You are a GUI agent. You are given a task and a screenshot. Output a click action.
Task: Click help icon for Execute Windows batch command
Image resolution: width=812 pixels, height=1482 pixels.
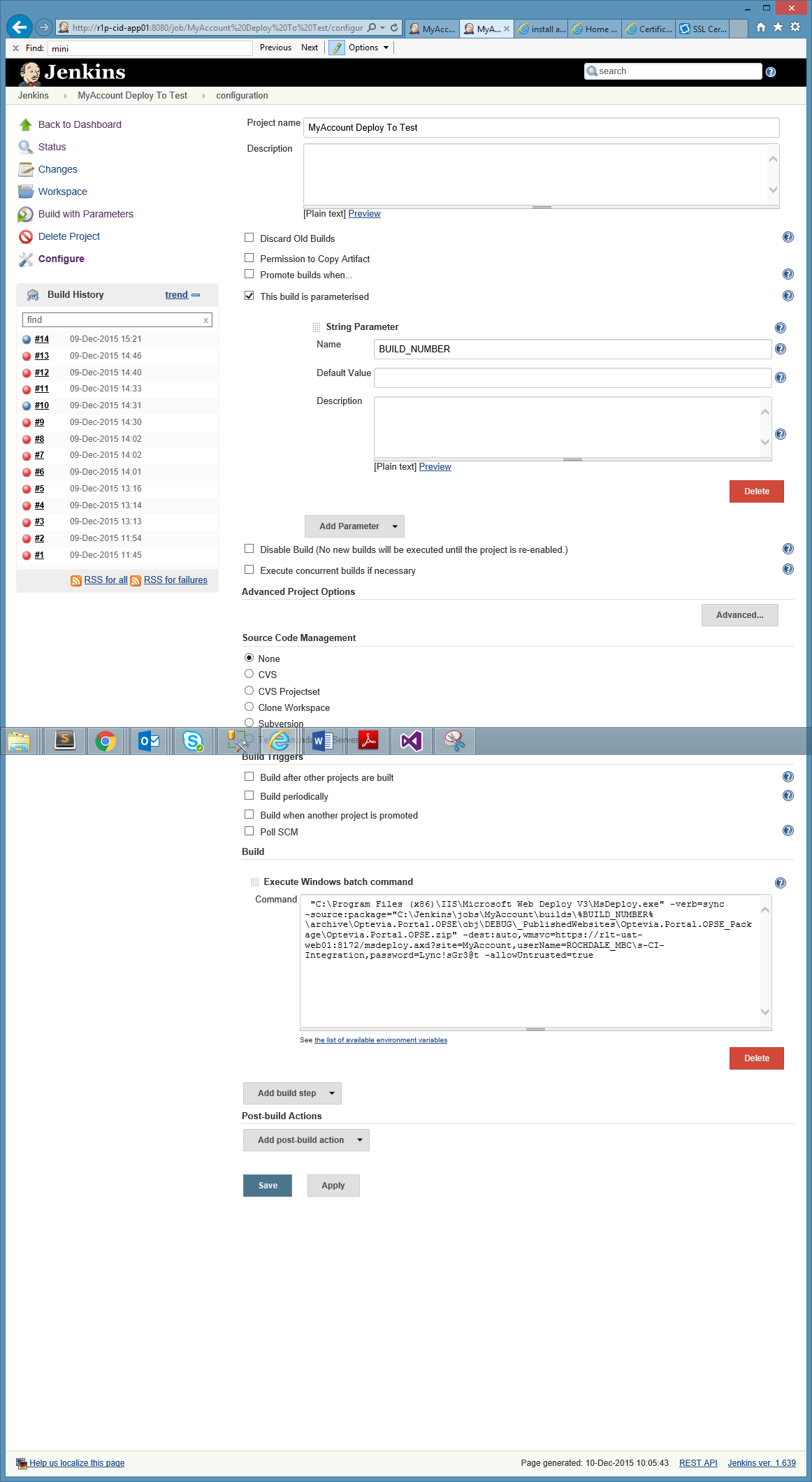[781, 883]
